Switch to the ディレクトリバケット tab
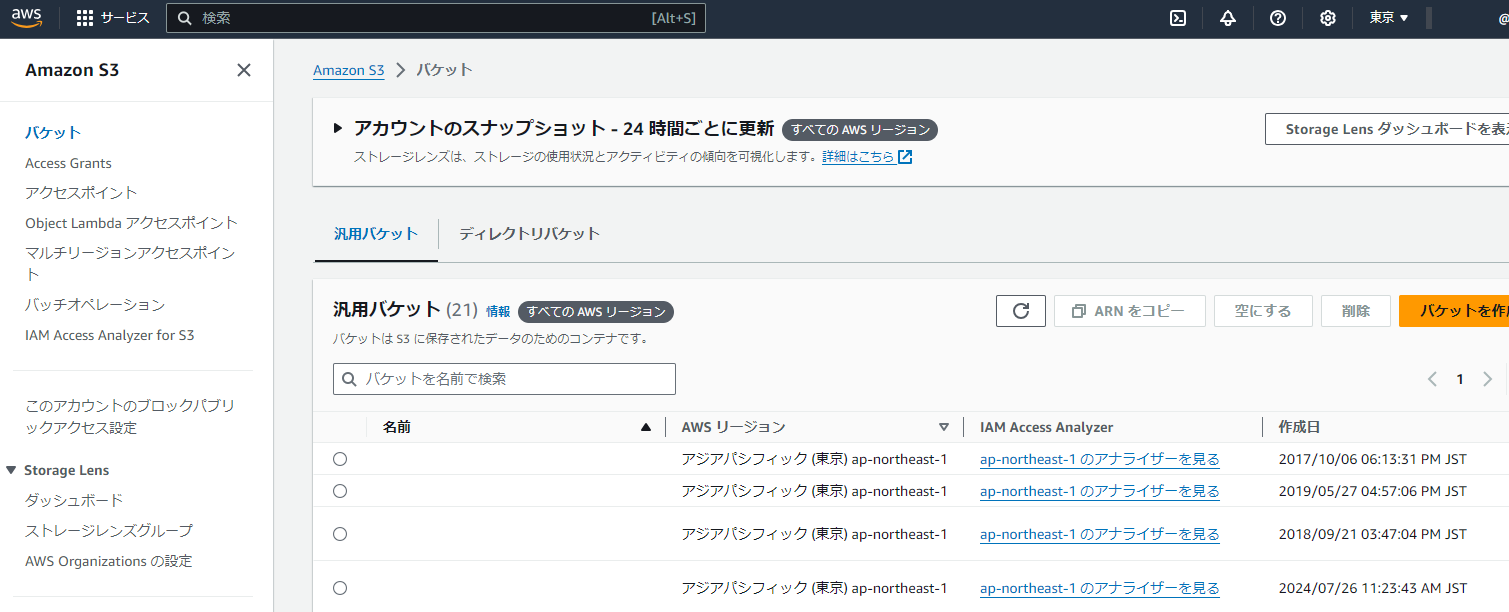 point(529,234)
